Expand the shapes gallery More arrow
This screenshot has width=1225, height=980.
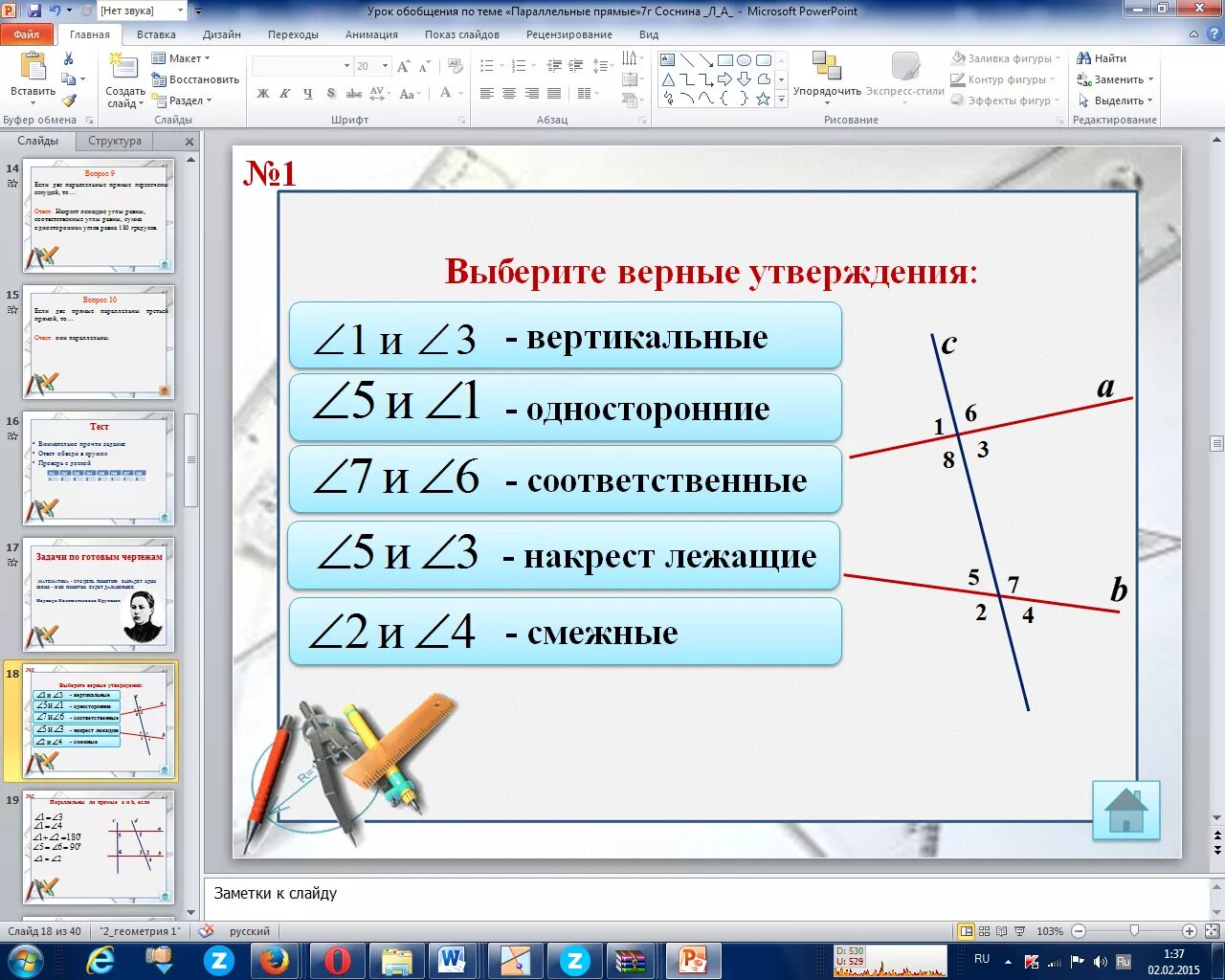tap(781, 99)
